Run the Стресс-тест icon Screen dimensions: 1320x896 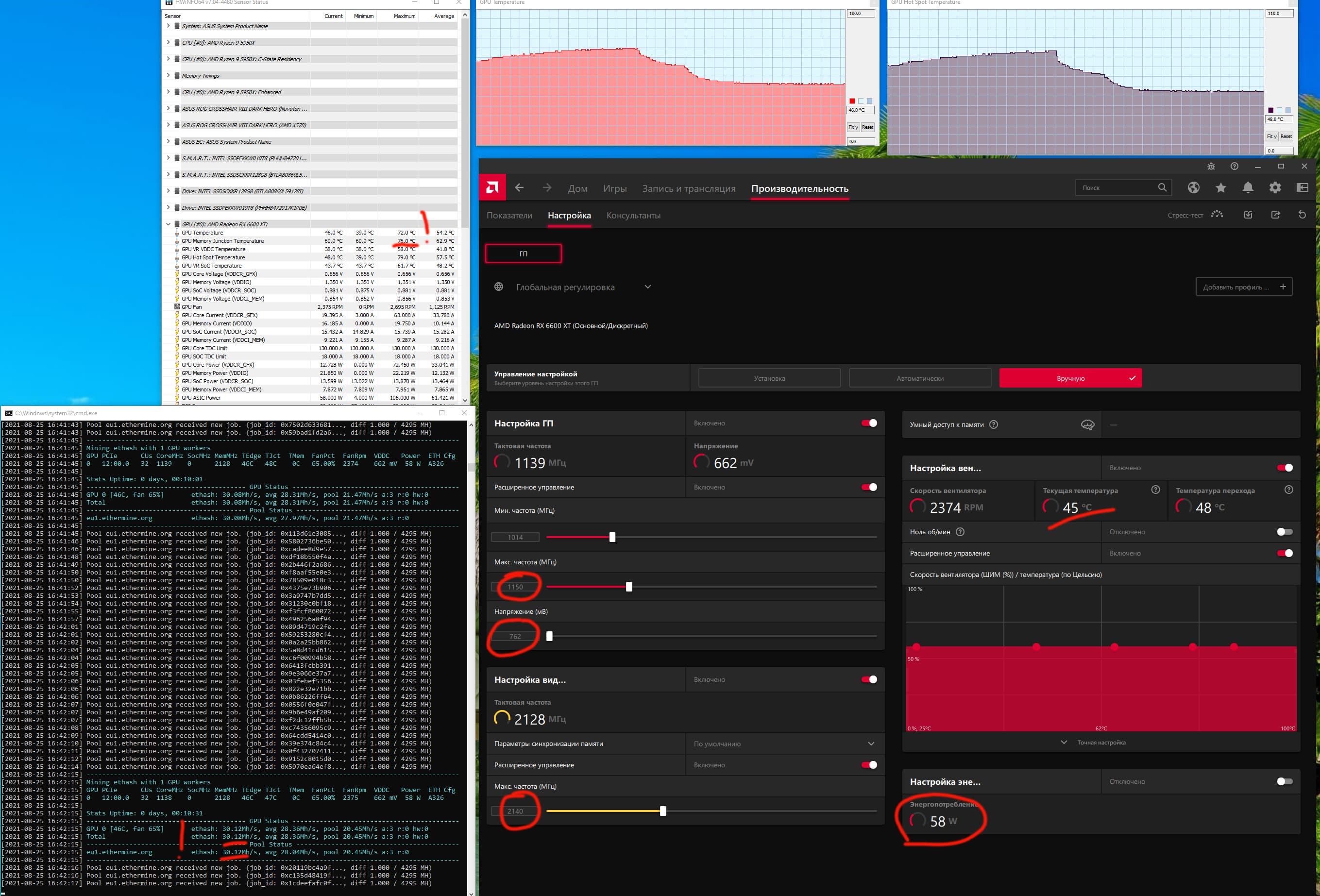[1217, 215]
